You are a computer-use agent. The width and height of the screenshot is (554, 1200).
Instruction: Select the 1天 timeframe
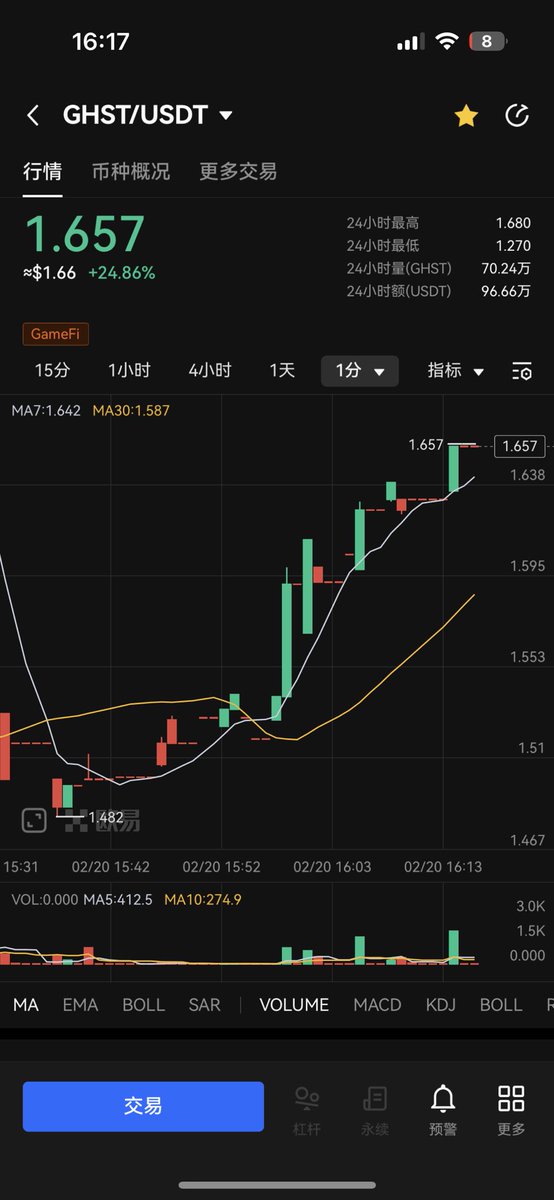(282, 370)
